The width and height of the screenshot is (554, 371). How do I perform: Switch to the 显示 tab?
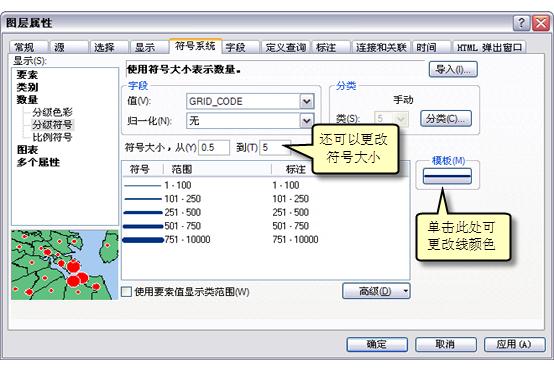tap(149, 47)
